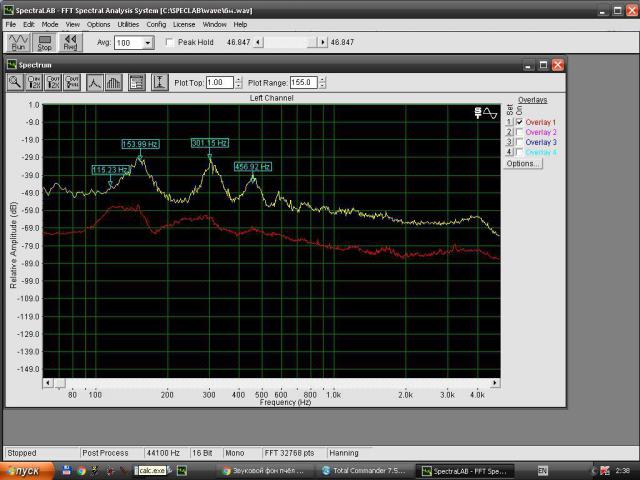Open the File menu
The image size is (640, 480).
(11, 24)
